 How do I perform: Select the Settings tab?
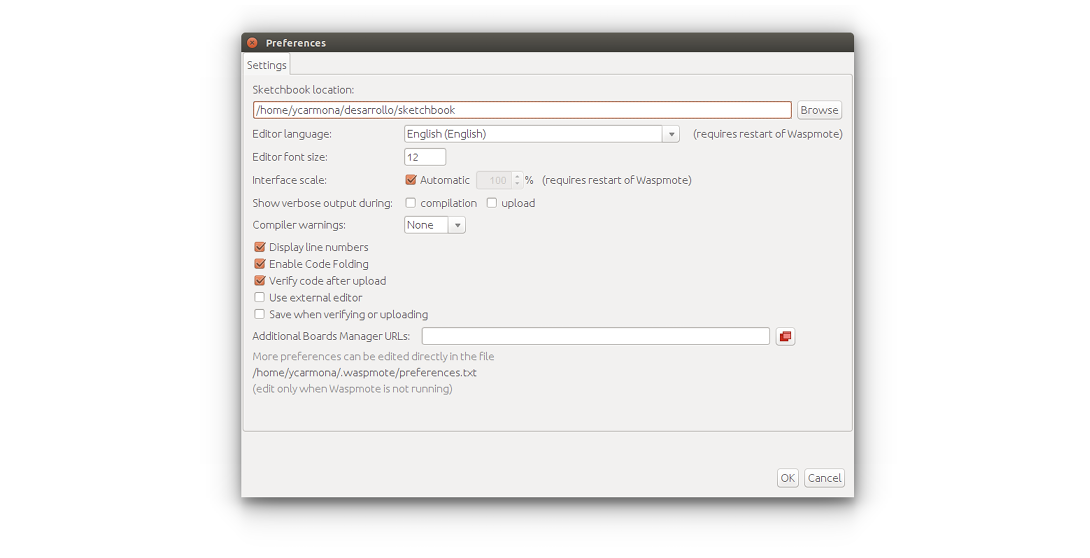(x=266, y=65)
